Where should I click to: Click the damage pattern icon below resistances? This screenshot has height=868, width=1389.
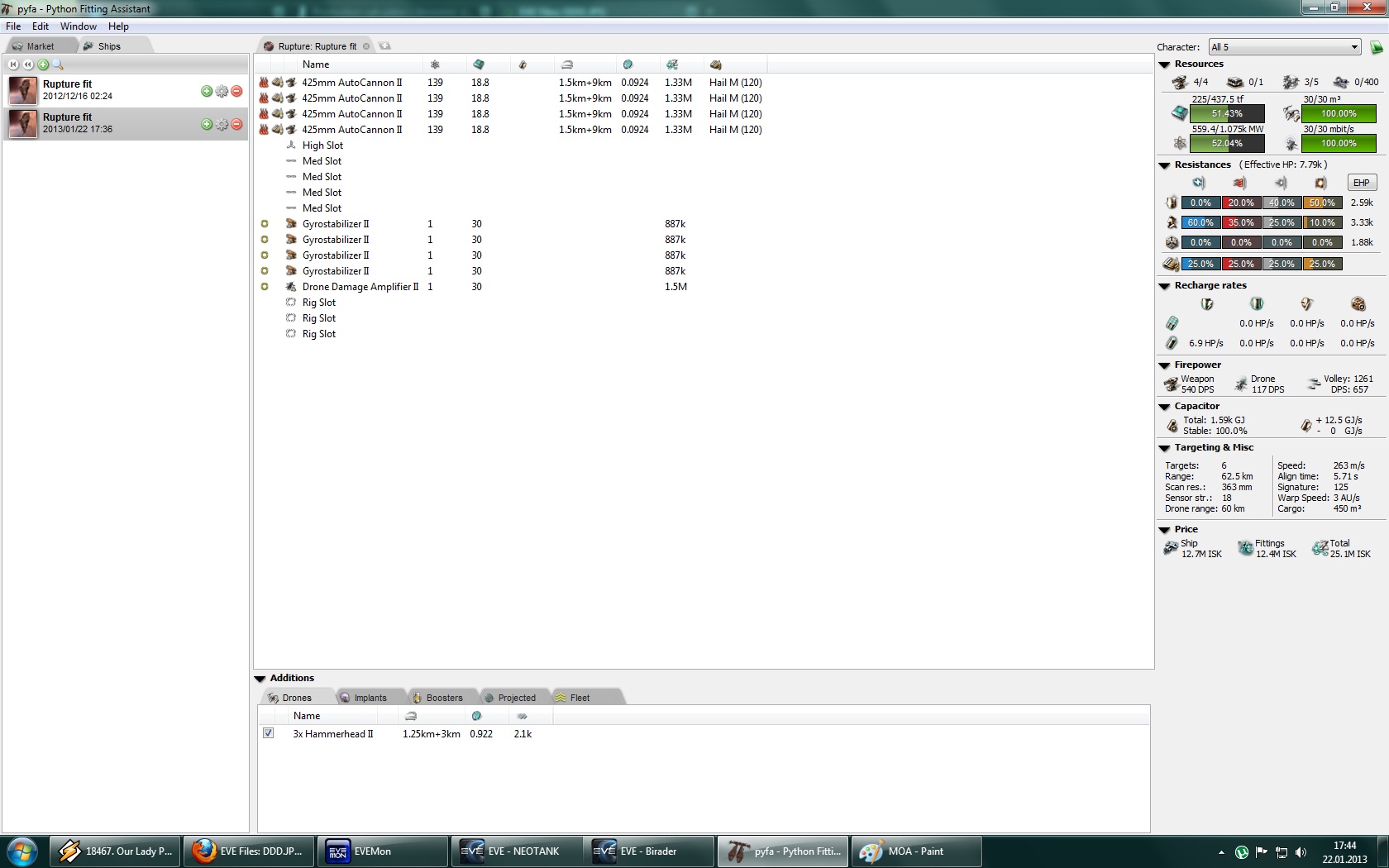point(1172,264)
